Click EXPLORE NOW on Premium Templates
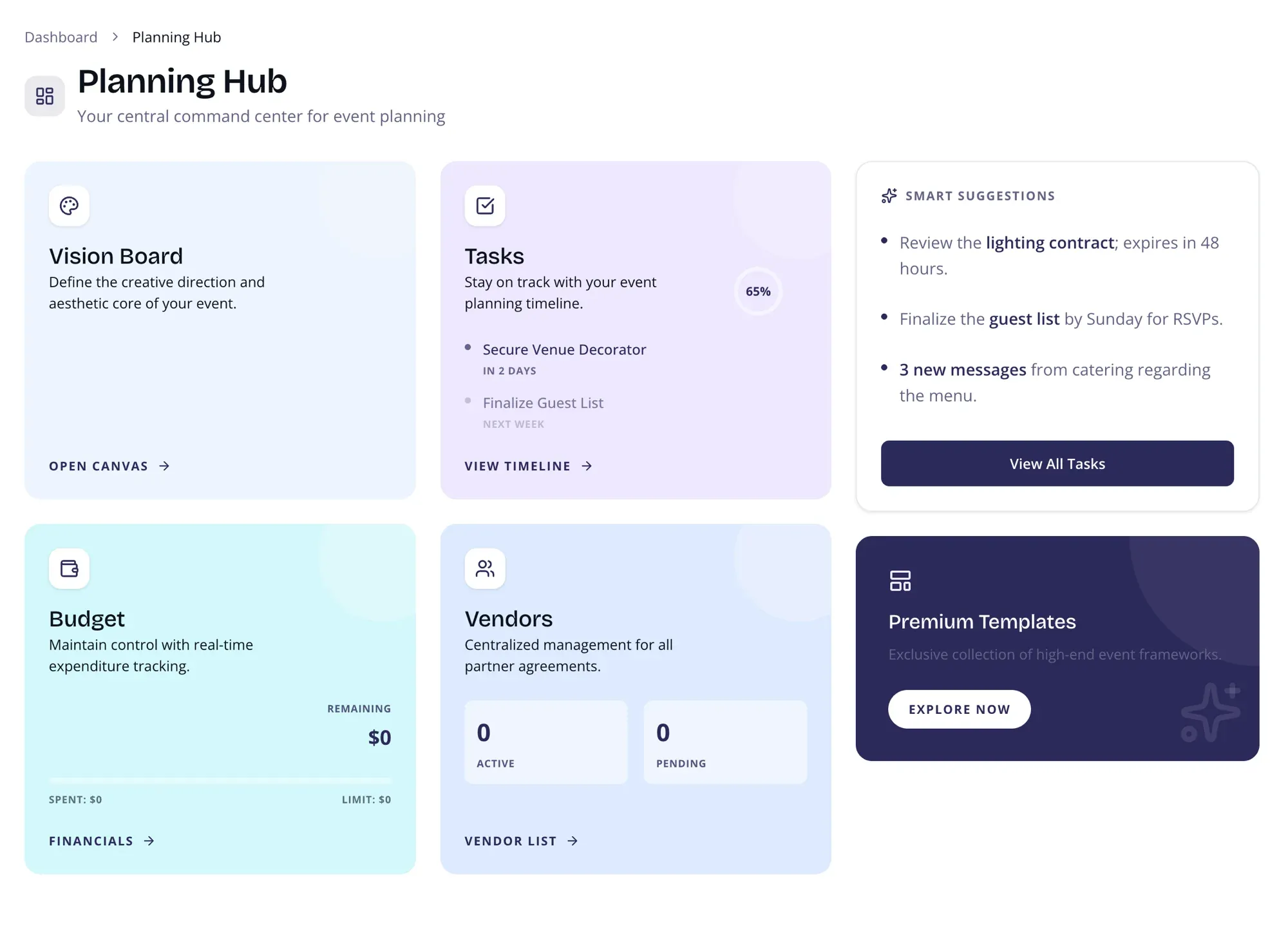The width and height of the screenshot is (1288, 942). 959,709
